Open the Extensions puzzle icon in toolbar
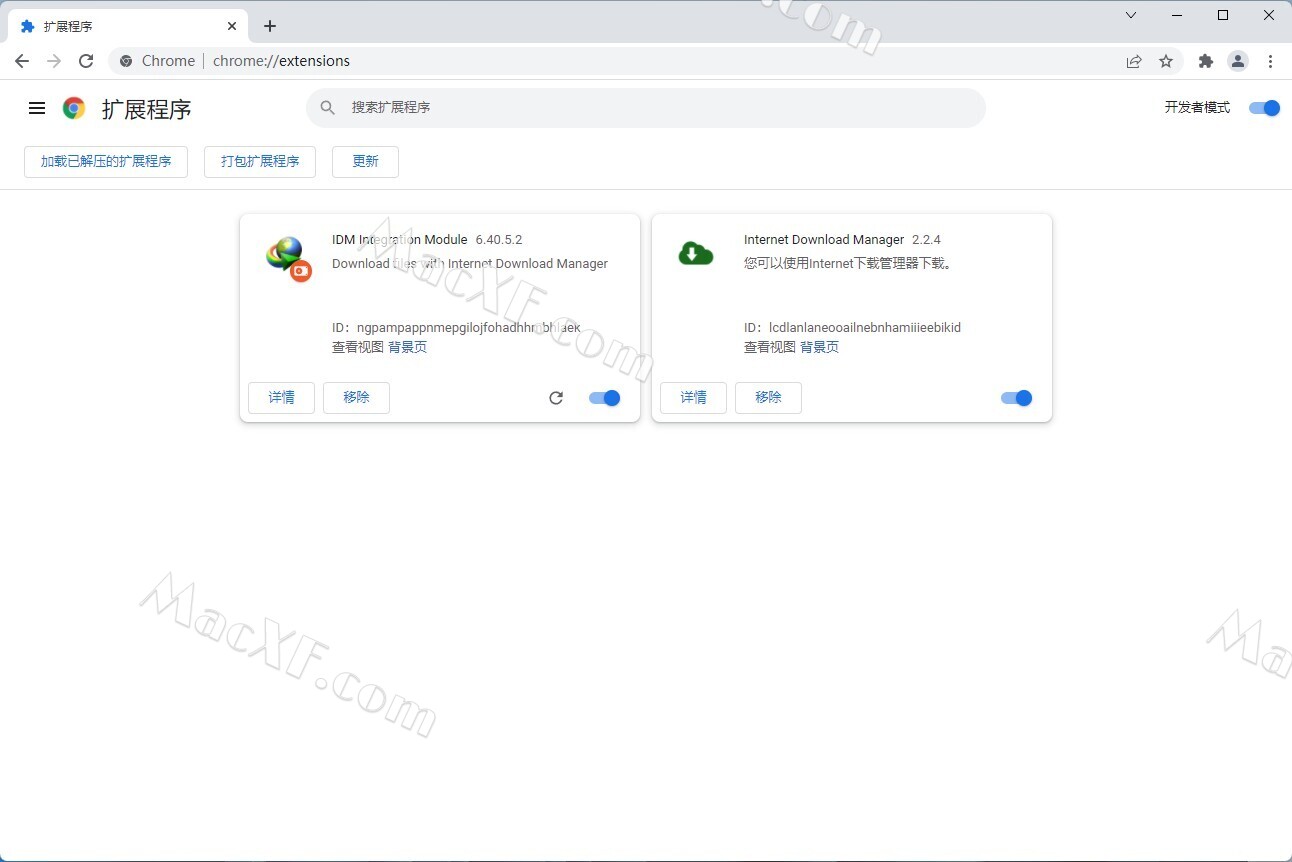 1206,61
